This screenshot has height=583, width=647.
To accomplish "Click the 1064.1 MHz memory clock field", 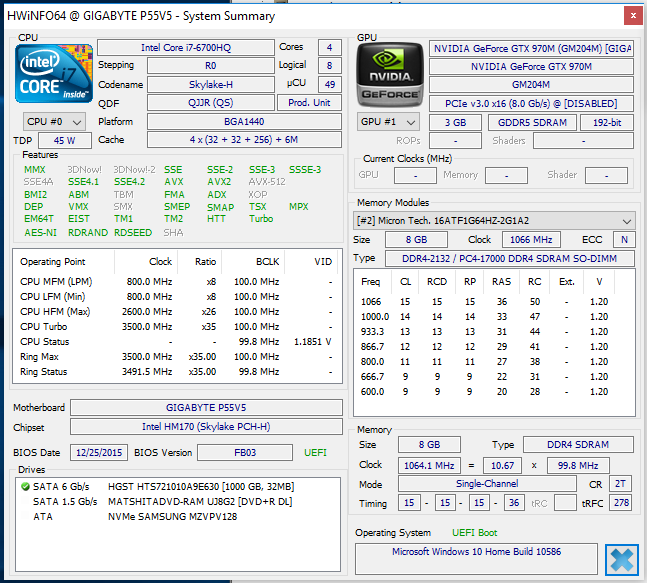I will point(429,465).
